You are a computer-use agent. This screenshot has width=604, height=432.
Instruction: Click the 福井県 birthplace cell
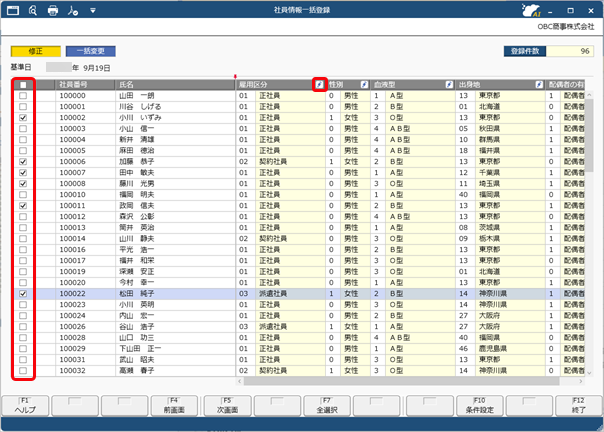click(510, 151)
